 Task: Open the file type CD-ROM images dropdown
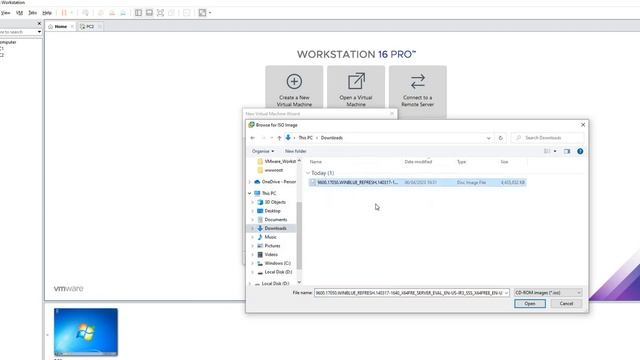click(x=548, y=293)
